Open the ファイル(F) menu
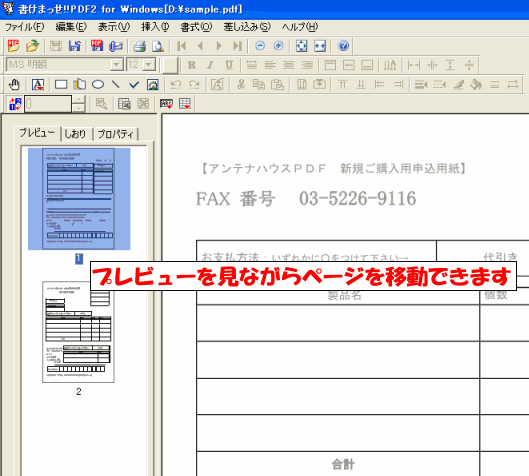Screen dimensions: 529x476 tap(24, 27)
